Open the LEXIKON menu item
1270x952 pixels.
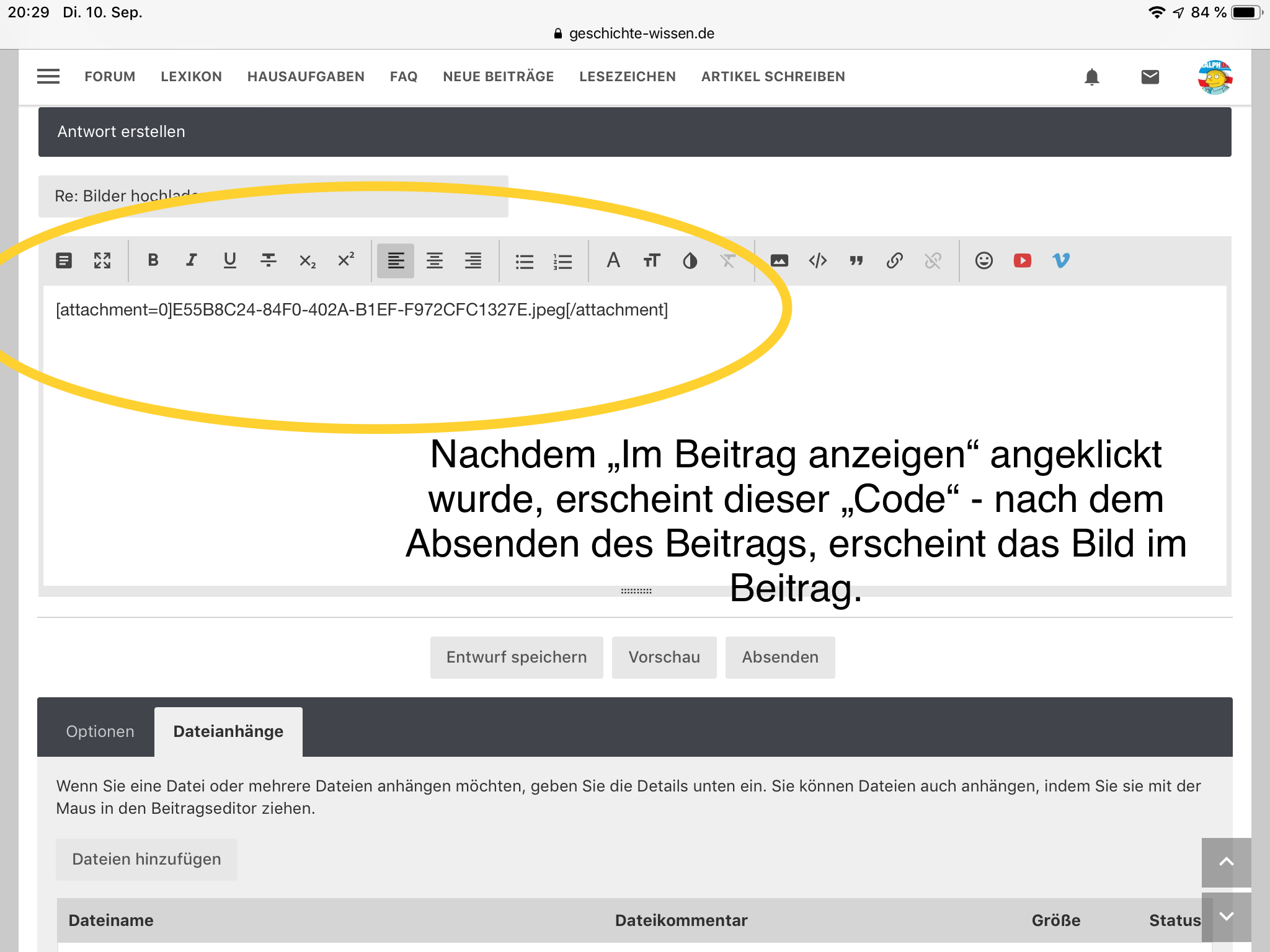click(191, 76)
